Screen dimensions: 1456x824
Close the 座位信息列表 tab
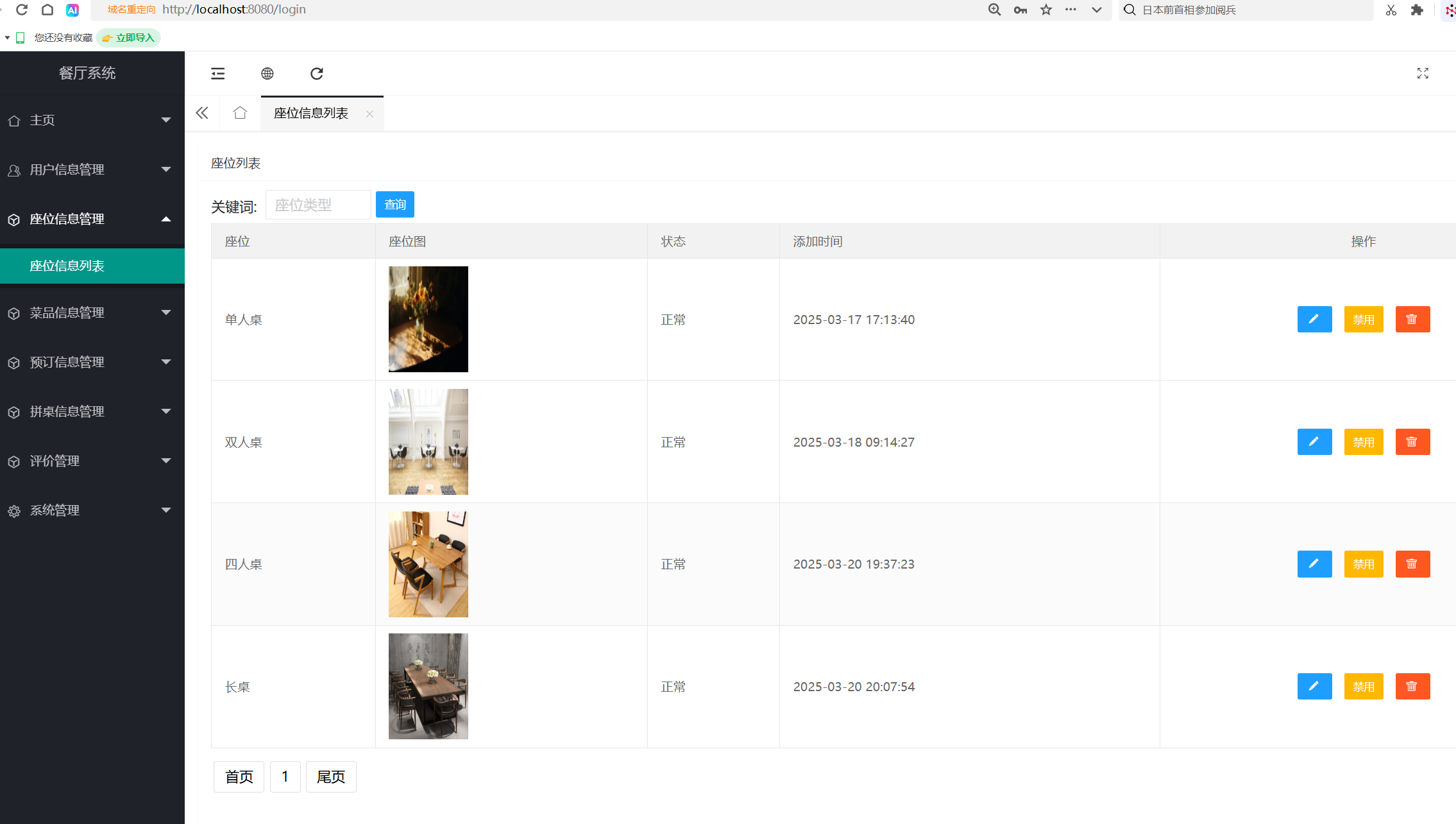[369, 114]
